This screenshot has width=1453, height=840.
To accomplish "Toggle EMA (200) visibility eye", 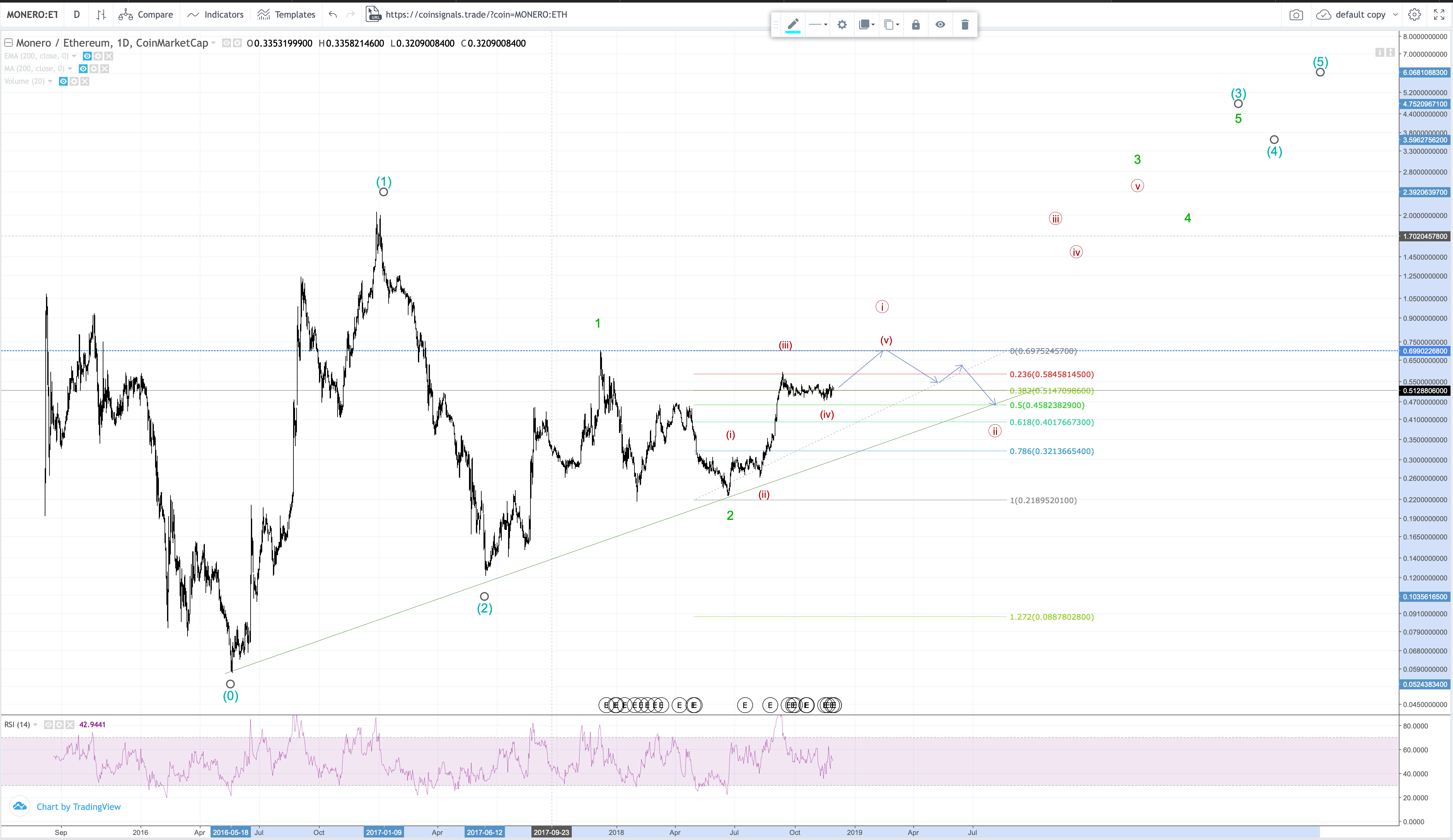I will pyautogui.click(x=87, y=56).
